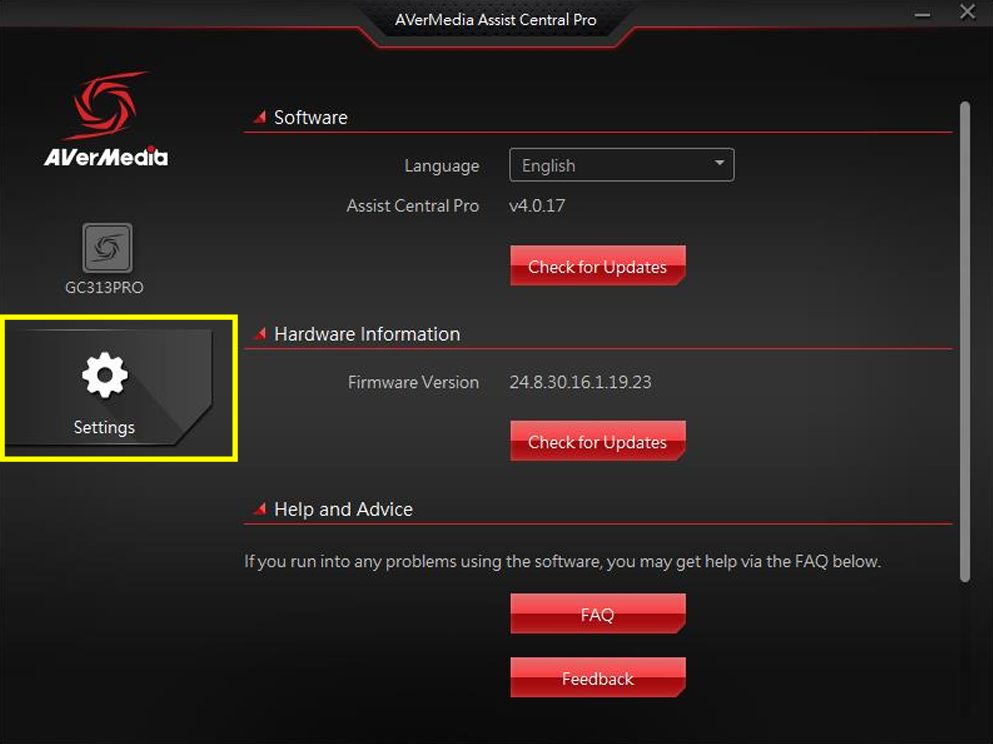Viewport: 993px width, 744px height.
Task: Click the Firmware Version label
Action: pyautogui.click(x=413, y=382)
